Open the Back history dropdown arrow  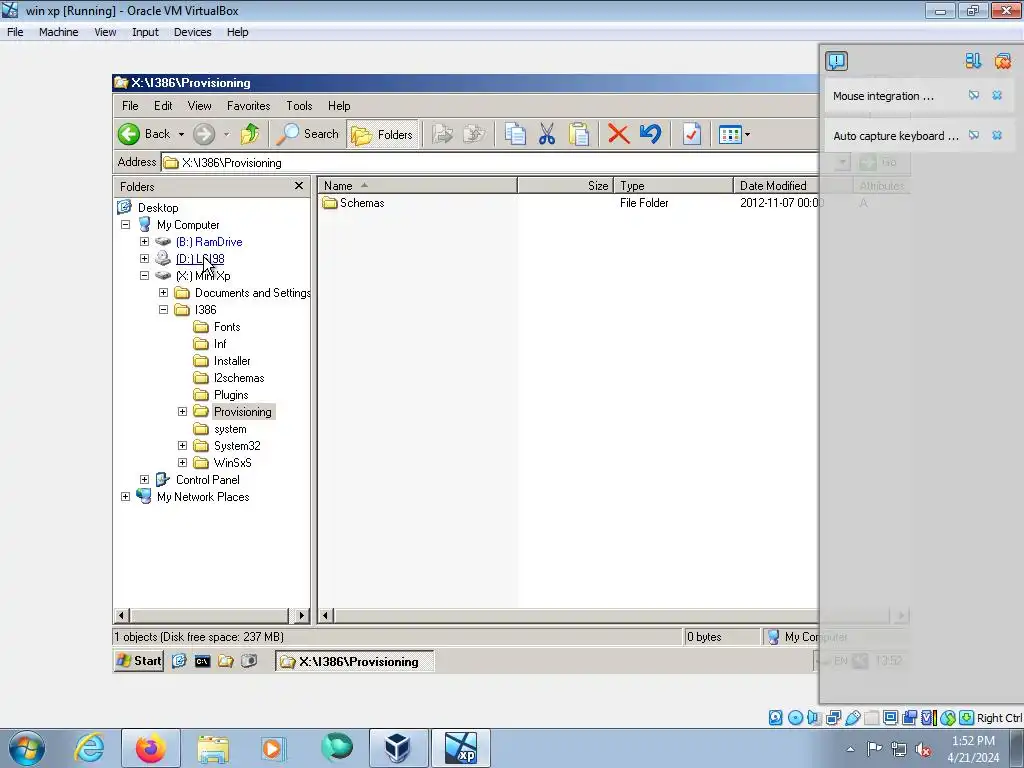point(181,135)
